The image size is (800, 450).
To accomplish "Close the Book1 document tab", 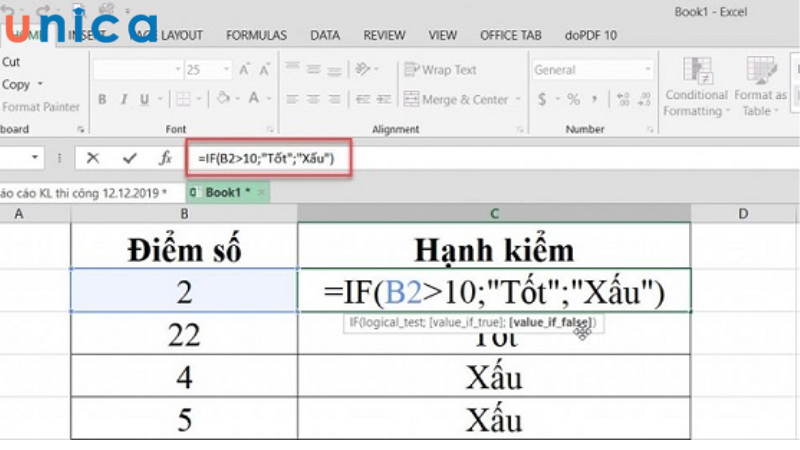I will pyautogui.click(x=261, y=192).
